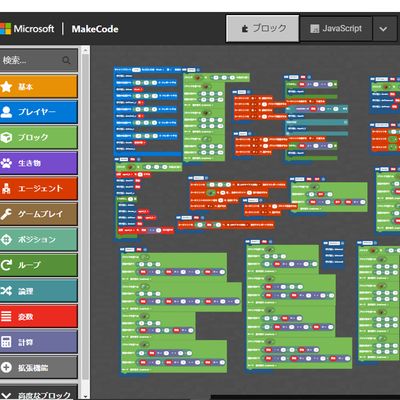Screen dimensions: 400x400
Task: Open the 基本 block category
Action: point(39,87)
